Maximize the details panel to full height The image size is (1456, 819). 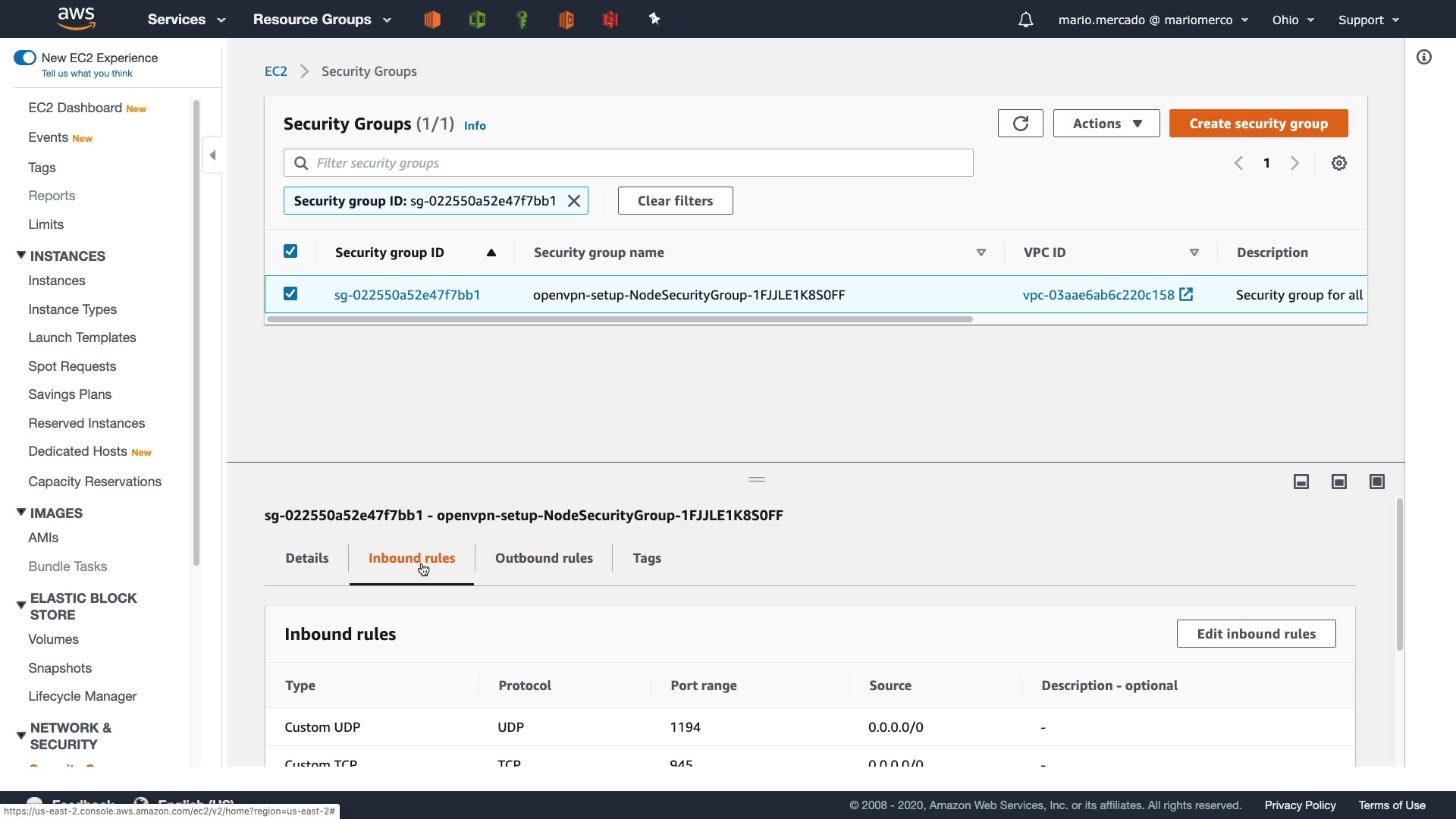pos(1376,482)
